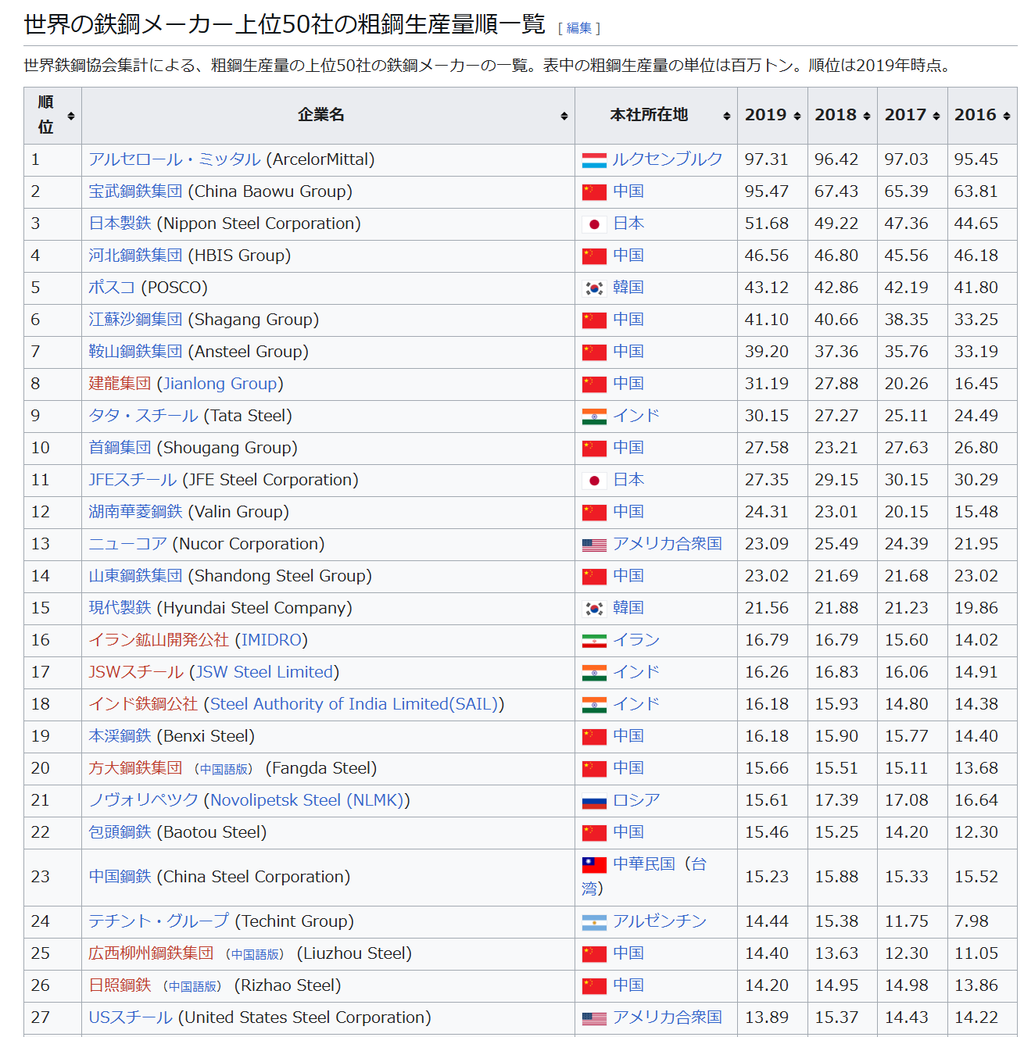This screenshot has height=1037, width=1024.
Task: Open red link 建龍集団
Action: (120, 384)
